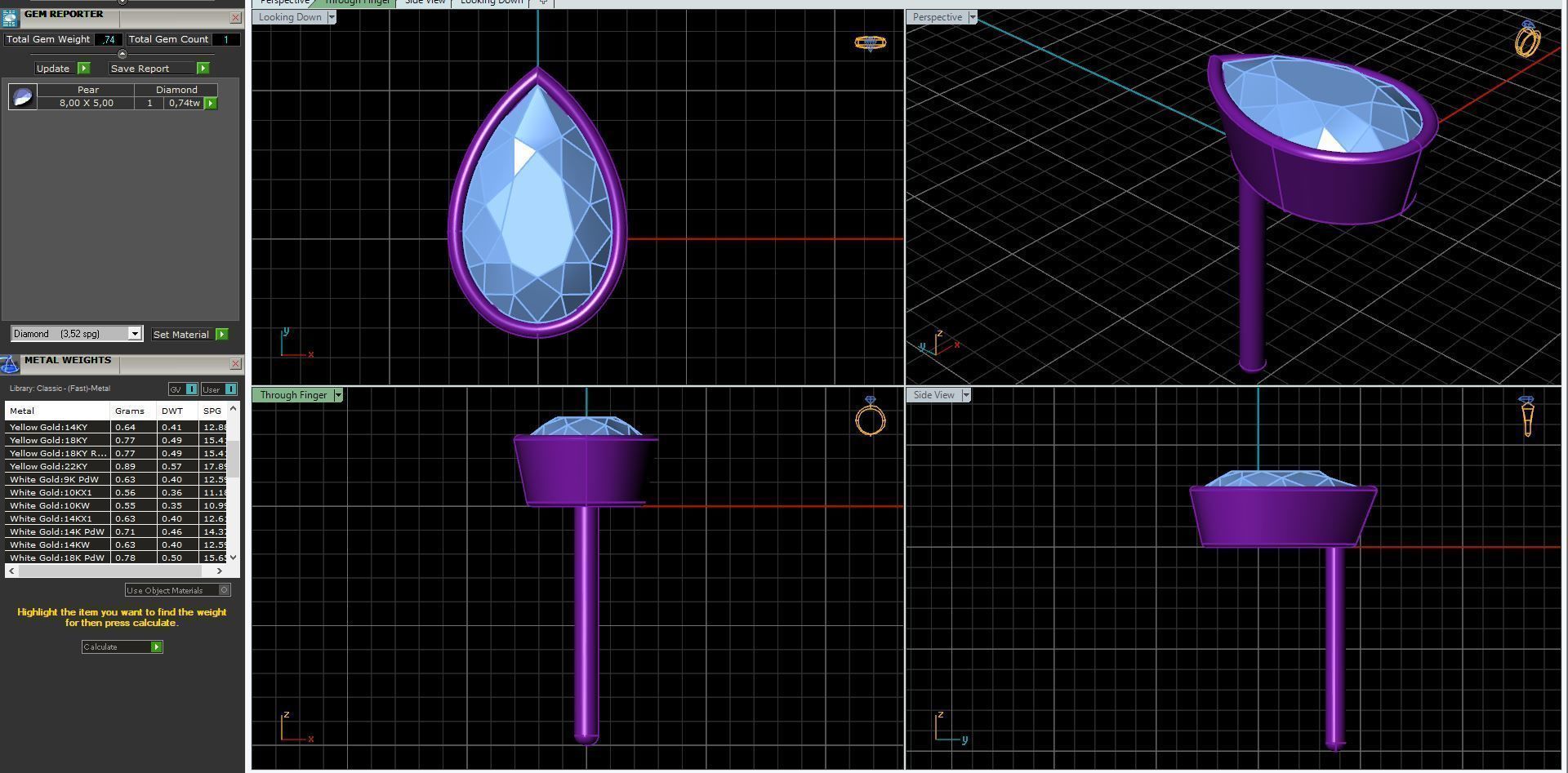
Task: Switch to the Looking Down tab
Action: pyautogui.click(x=492, y=2)
